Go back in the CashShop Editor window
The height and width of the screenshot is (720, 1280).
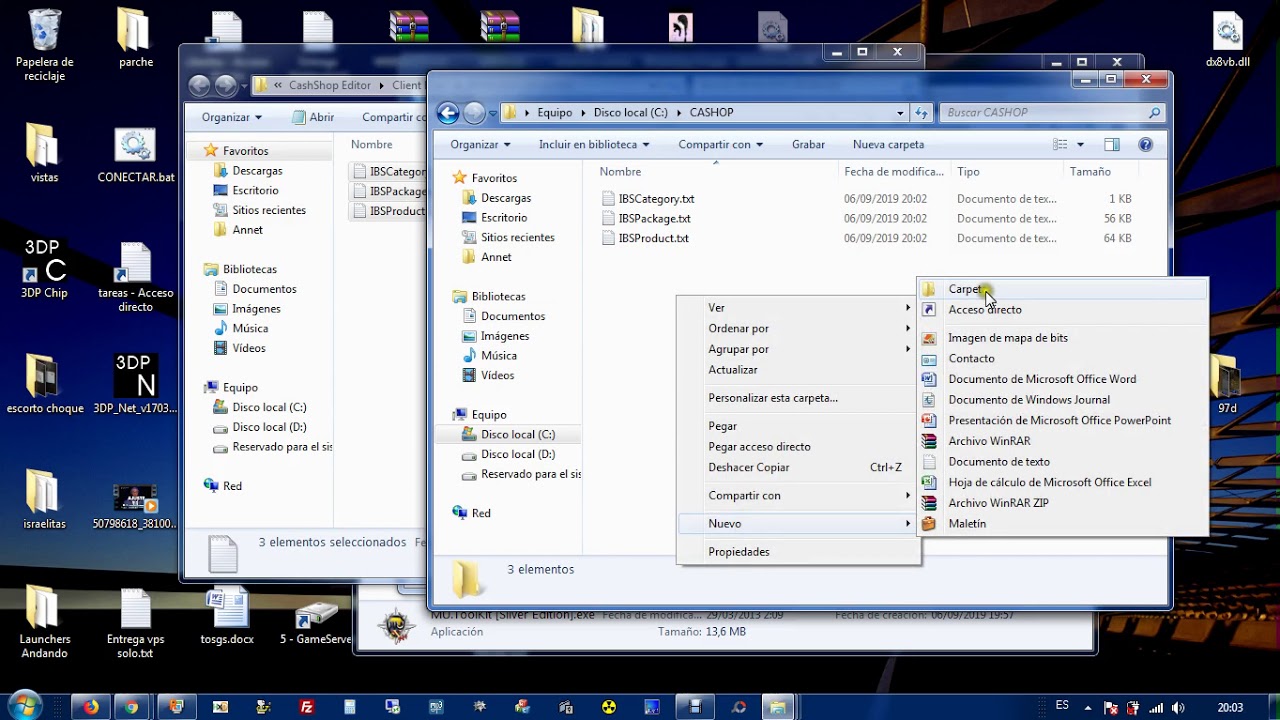click(200, 86)
